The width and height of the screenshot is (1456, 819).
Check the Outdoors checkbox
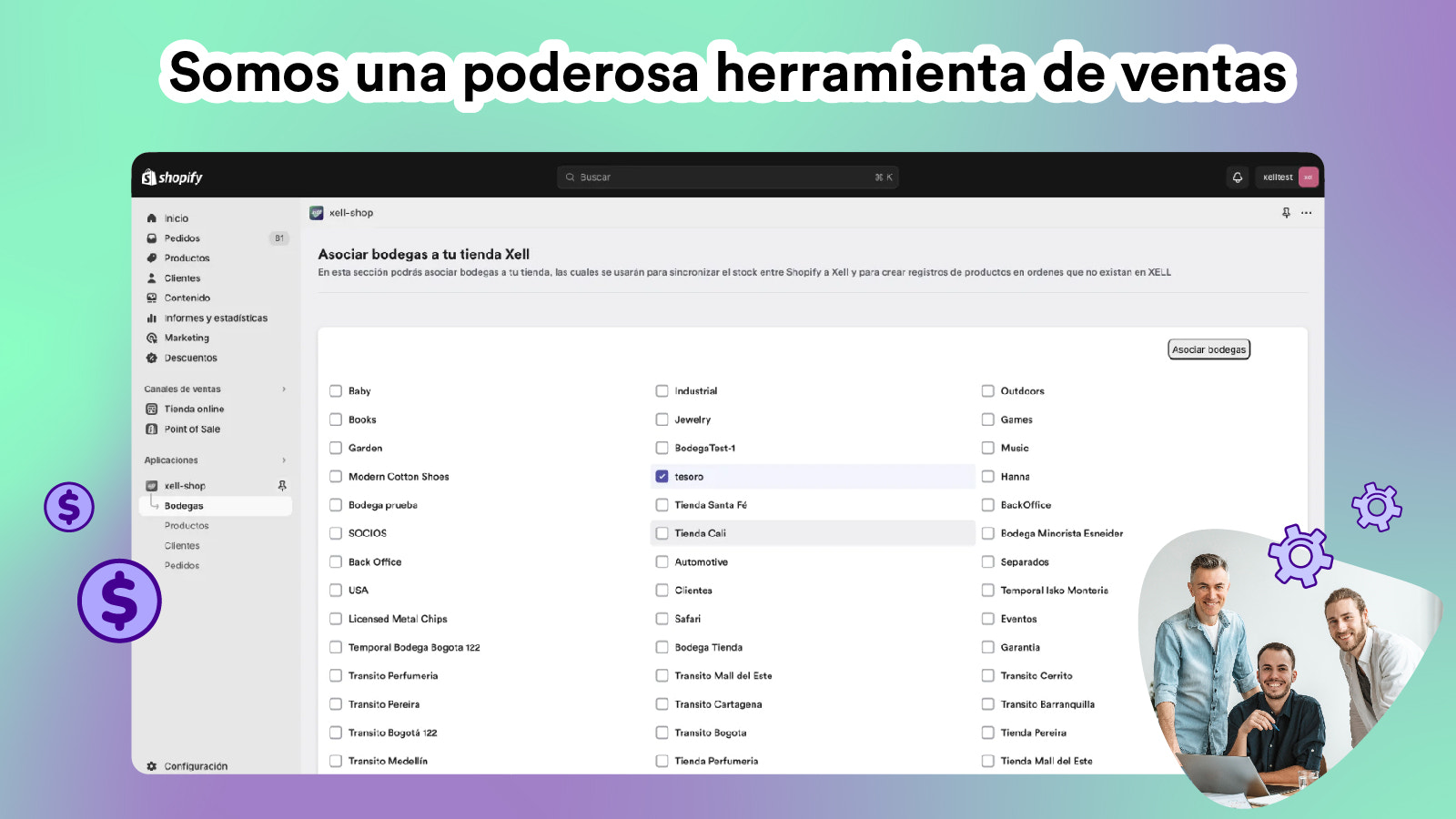pos(987,391)
